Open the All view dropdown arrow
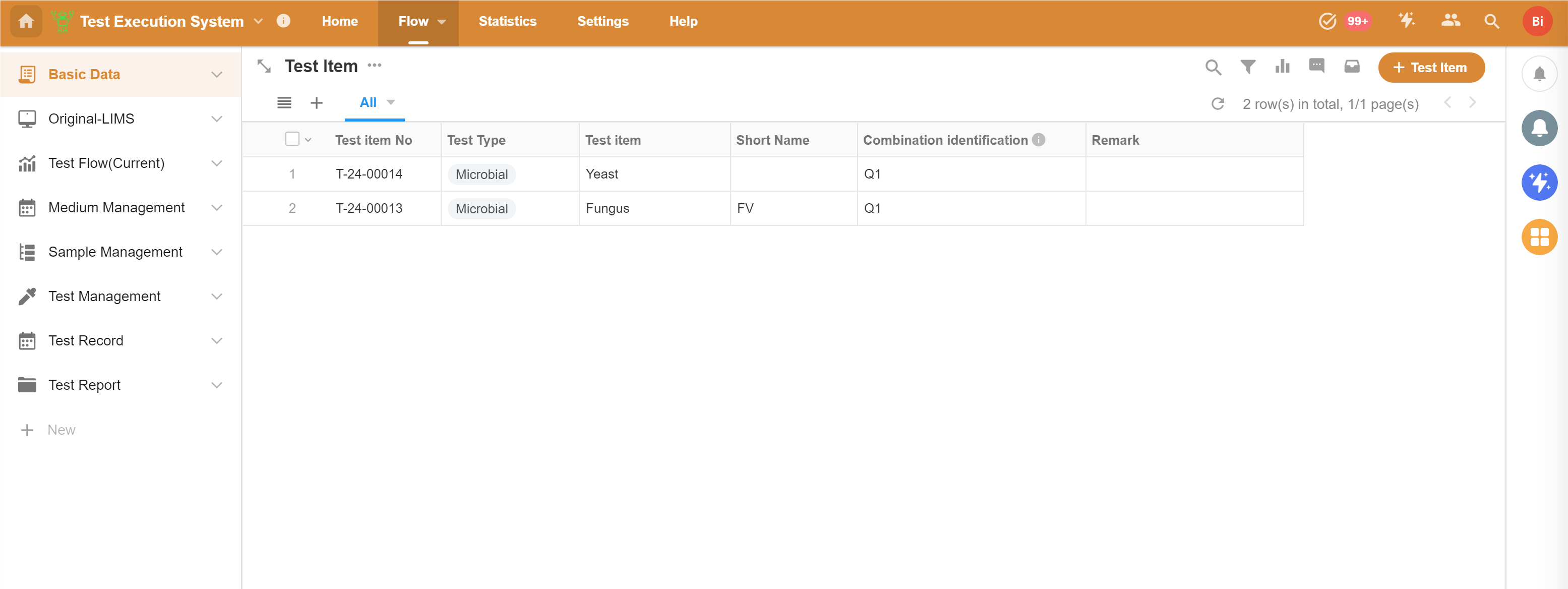 point(391,102)
